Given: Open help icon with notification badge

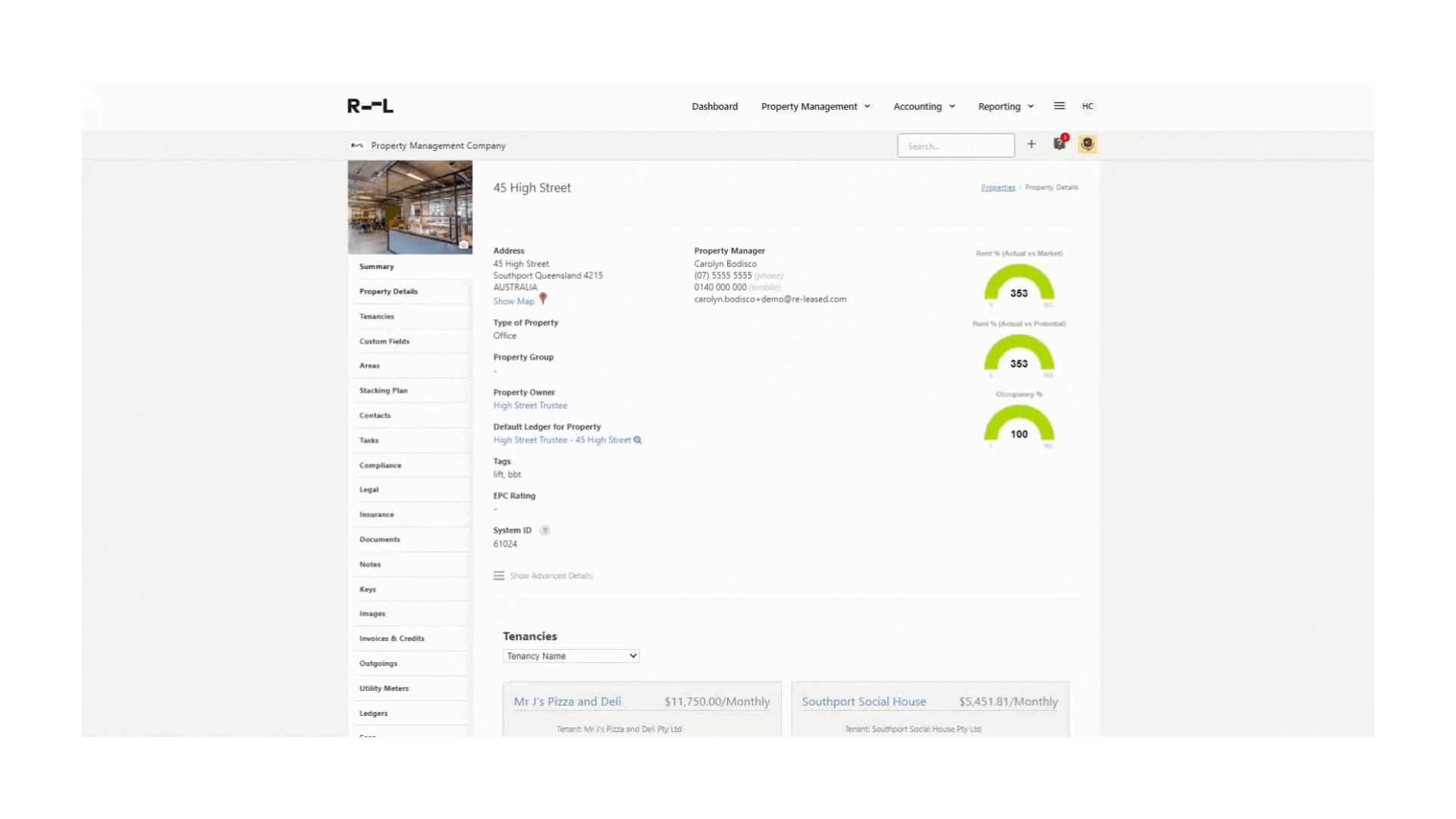Looking at the screenshot, I should (x=1059, y=144).
